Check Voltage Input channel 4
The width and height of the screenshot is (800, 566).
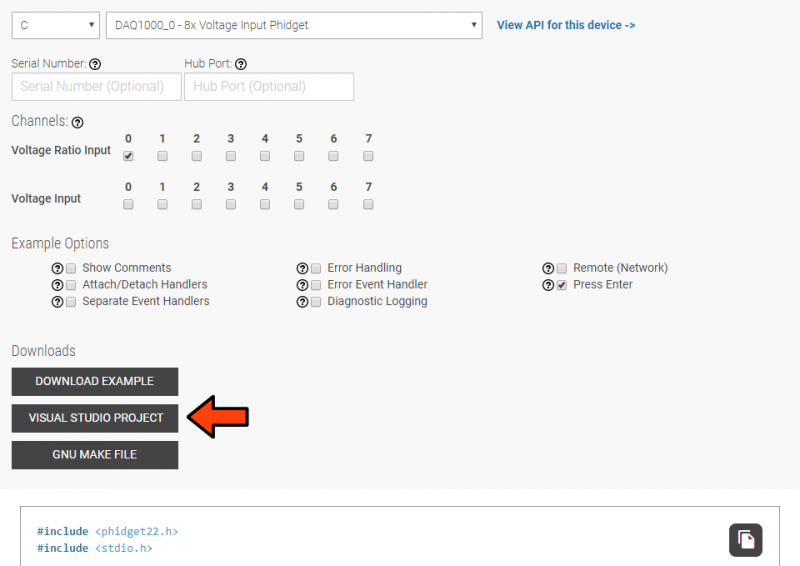(265, 205)
